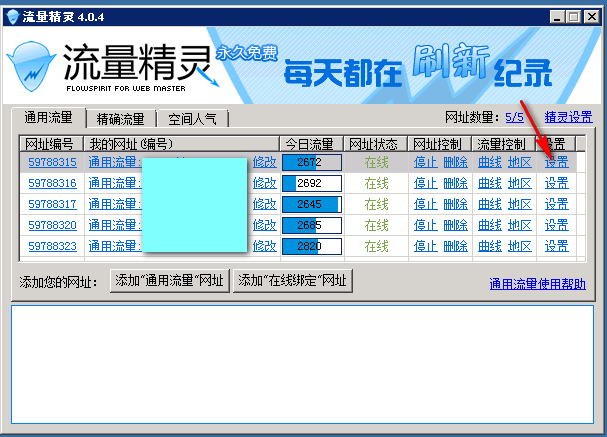Image resolution: width=607 pixels, height=437 pixels.
Task: Open URL number 59788320
Action: tap(52, 225)
